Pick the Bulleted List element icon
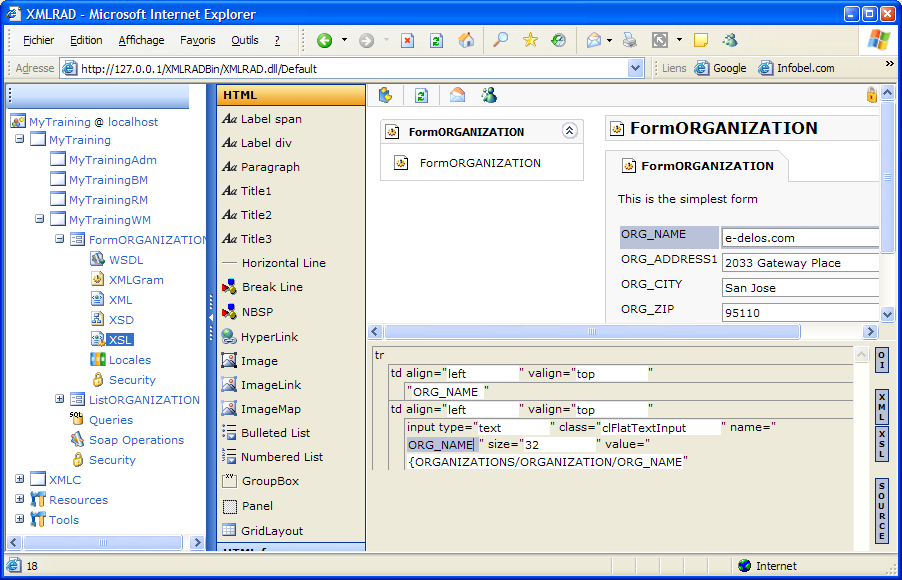The width and height of the screenshot is (902, 580). 229,433
